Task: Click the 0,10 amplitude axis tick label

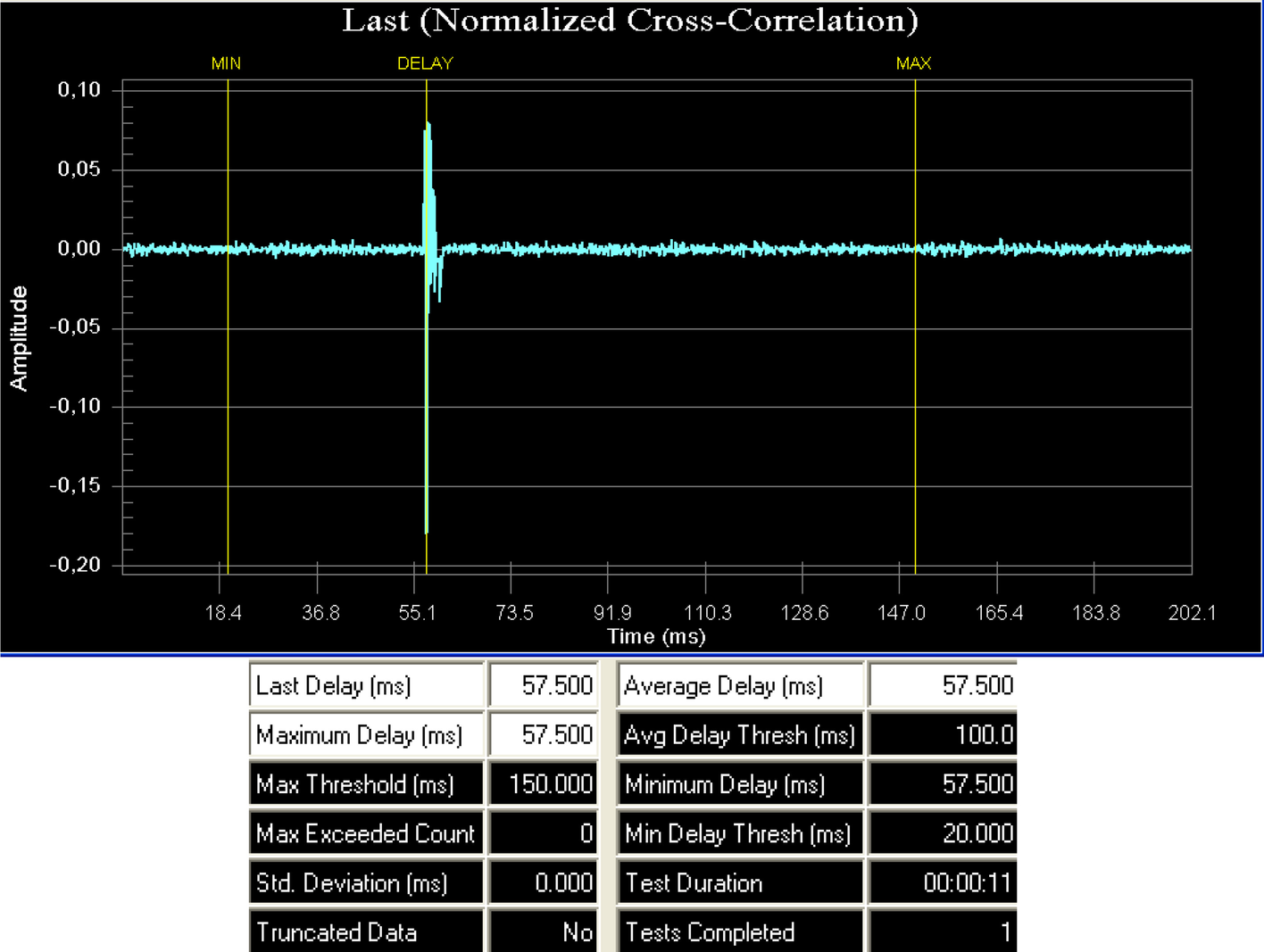Action: tap(79, 89)
